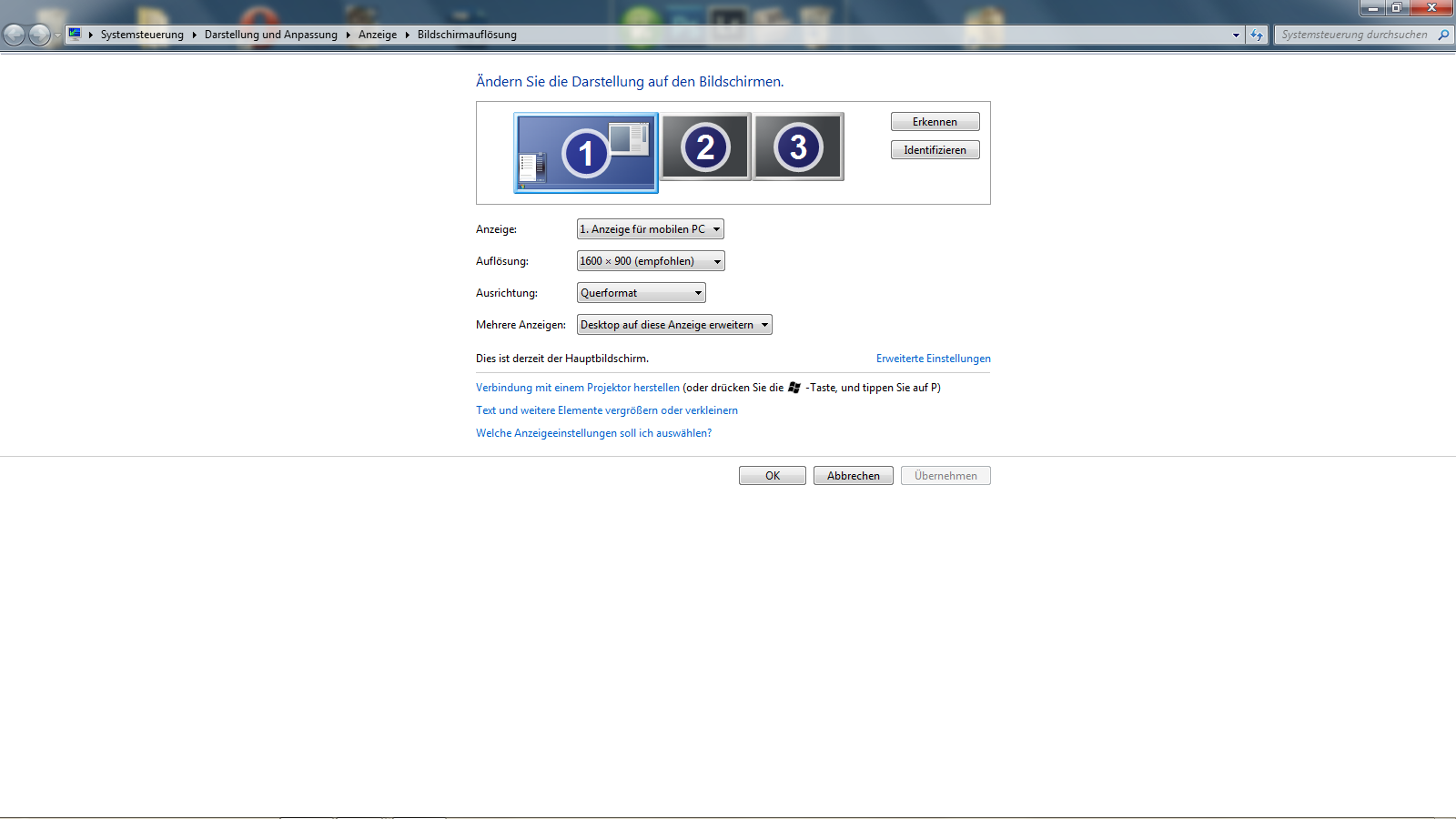
Task: Select monitor 1 display icon
Action: click(585, 153)
